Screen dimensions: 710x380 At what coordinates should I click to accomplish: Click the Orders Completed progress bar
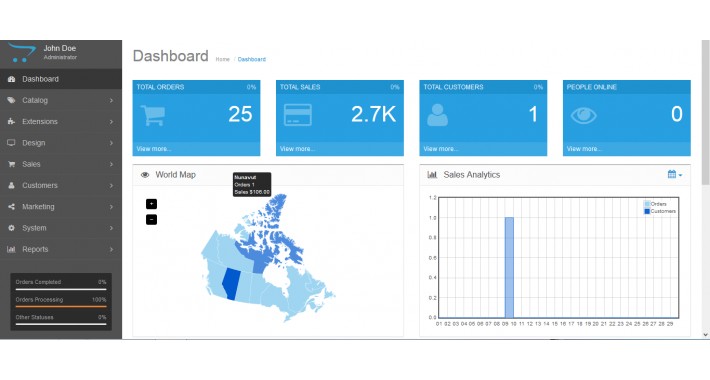[x=61, y=289]
